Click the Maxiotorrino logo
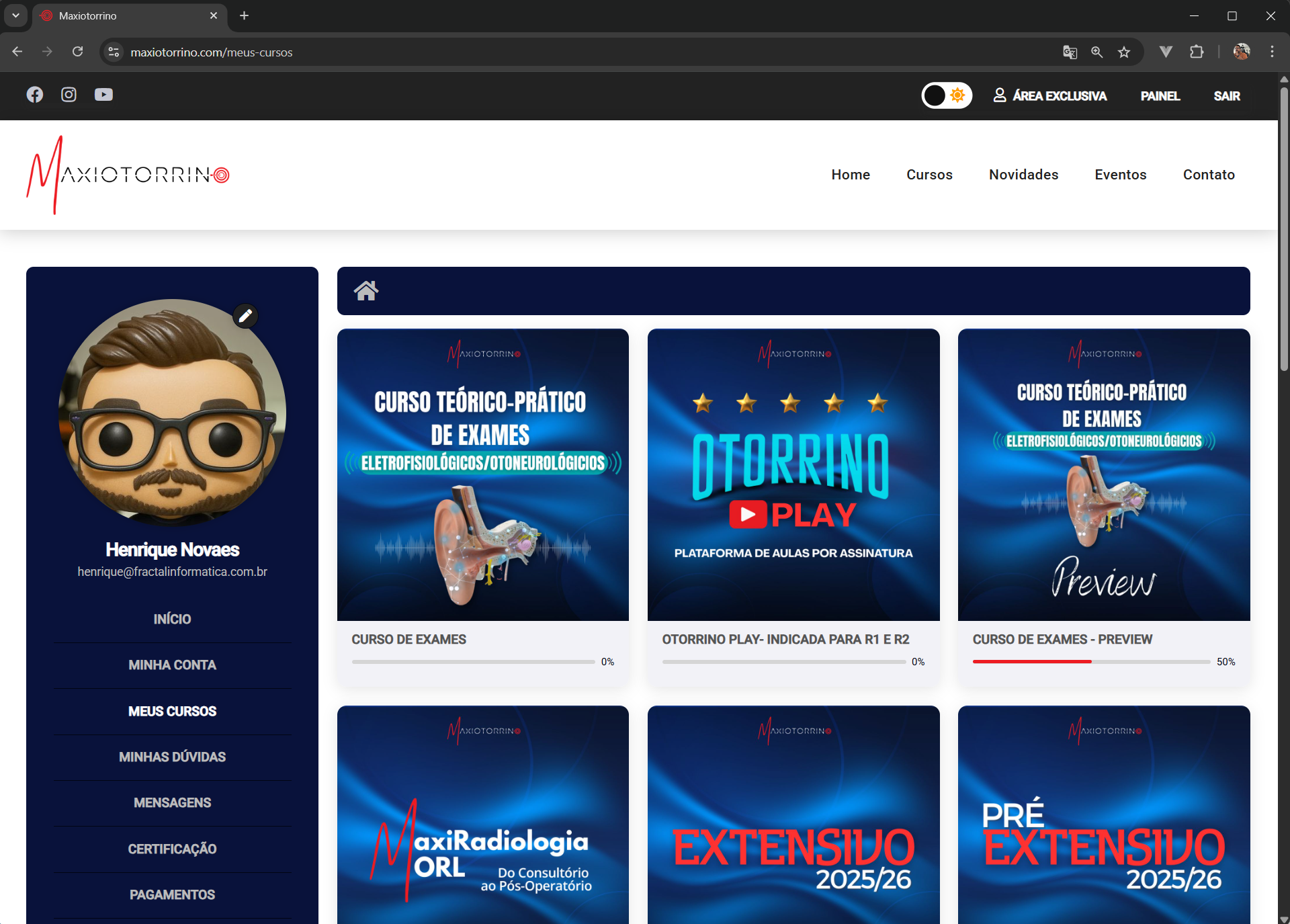This screenshot has height=924, width=1290. coord(128,175)
